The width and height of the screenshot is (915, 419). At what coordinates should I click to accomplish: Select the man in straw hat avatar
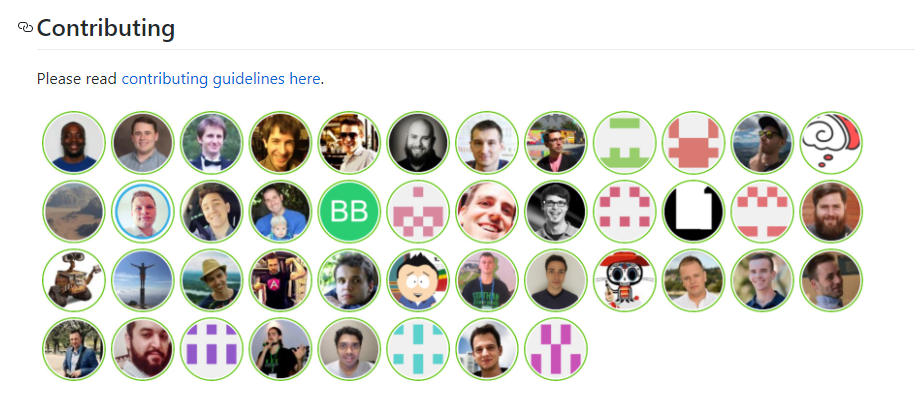211,280
